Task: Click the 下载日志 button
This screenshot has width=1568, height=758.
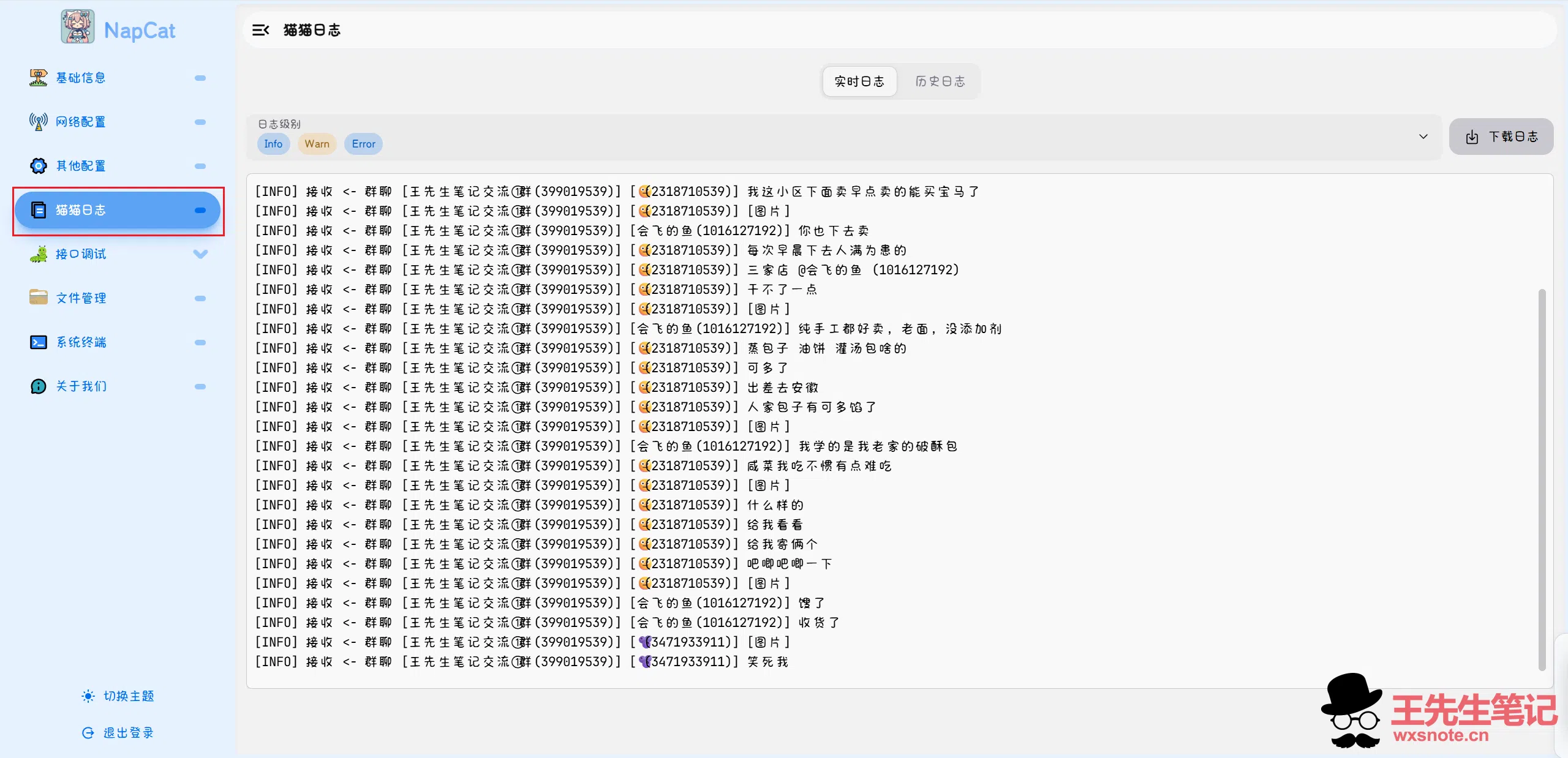Action: point(1501,137)
